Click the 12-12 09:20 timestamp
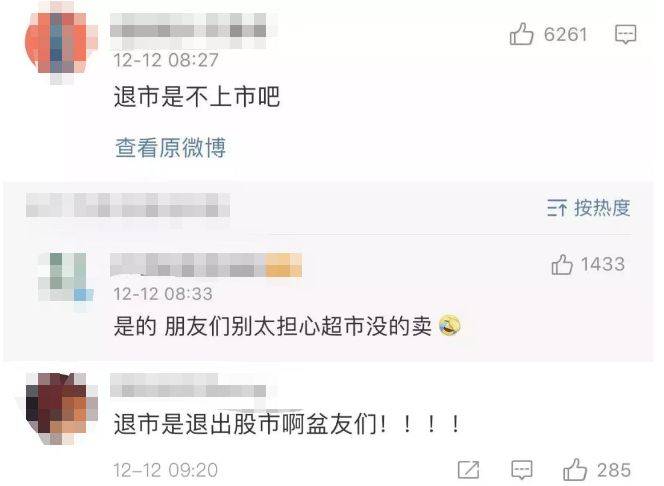664x486 pixels. click(x=166, y=470)
